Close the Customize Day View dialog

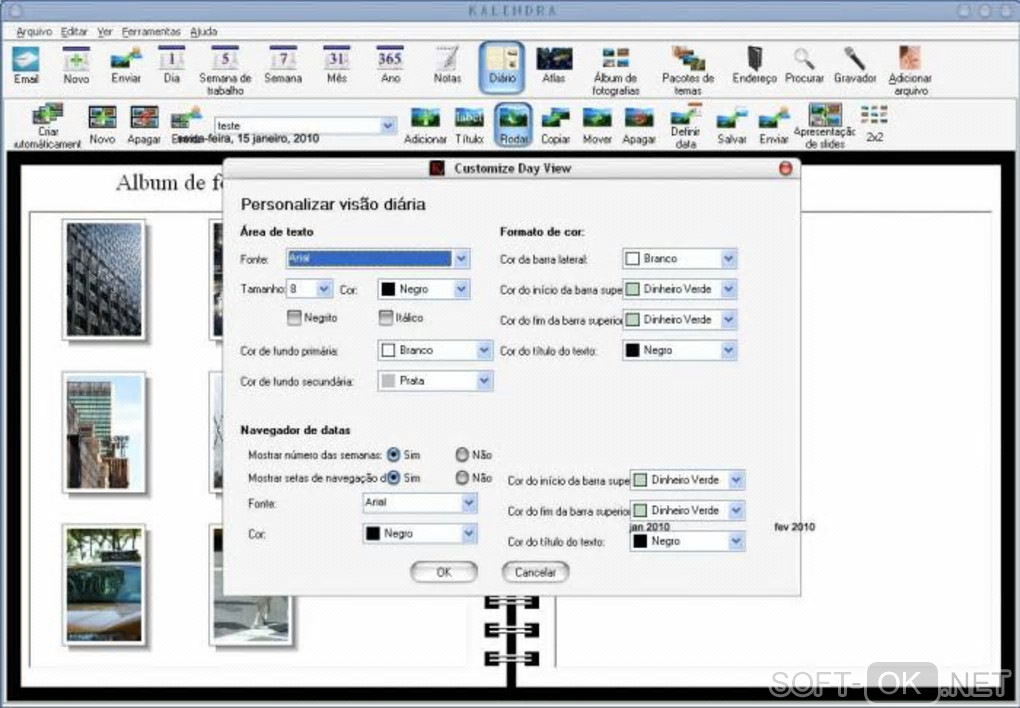785,169
